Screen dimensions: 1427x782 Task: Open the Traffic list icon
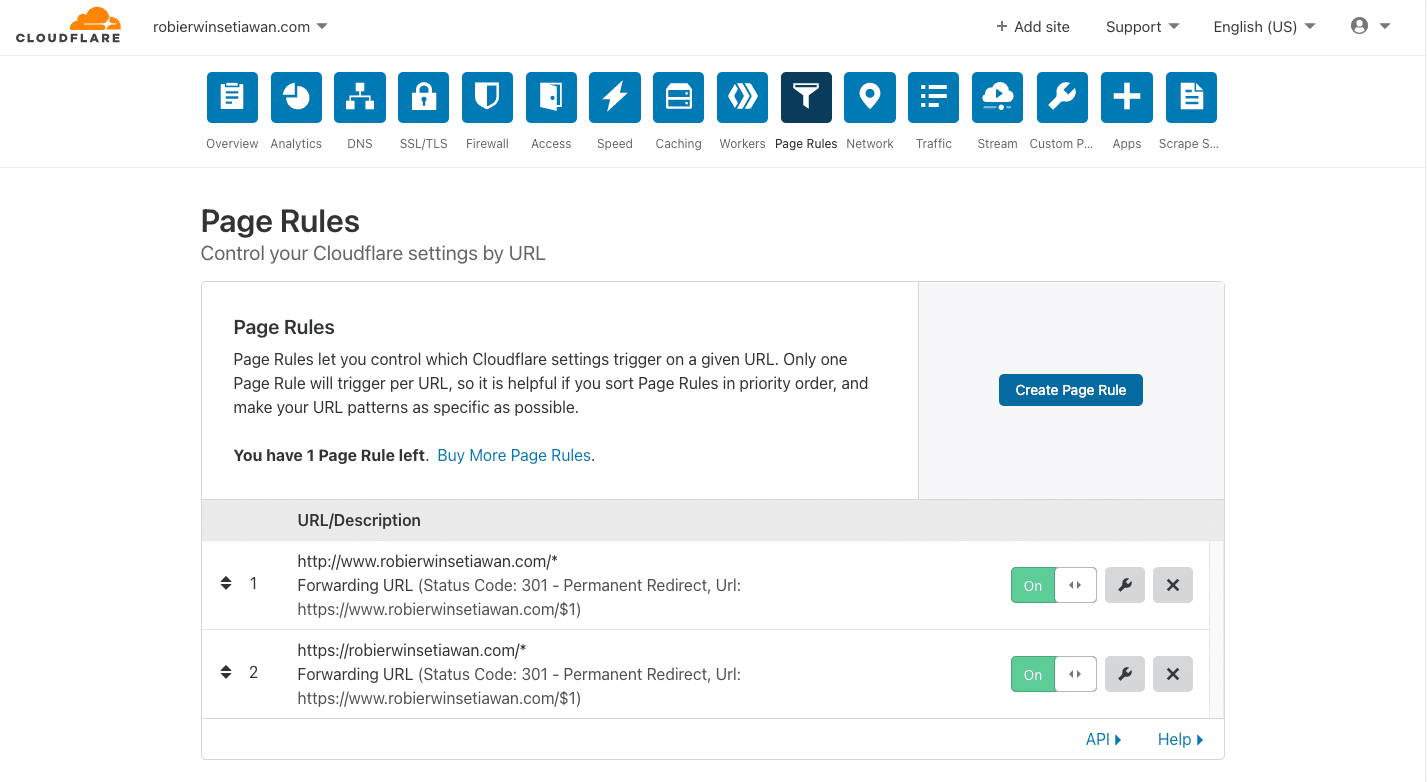tap(934, 97)
